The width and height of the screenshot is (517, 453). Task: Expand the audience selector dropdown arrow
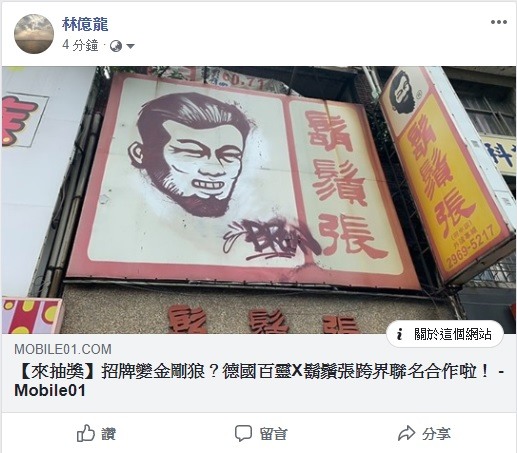coord(130,46)
